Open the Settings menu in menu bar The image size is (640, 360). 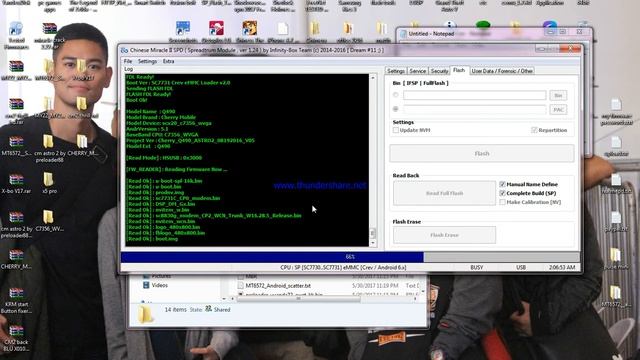[x=147, y=61]
